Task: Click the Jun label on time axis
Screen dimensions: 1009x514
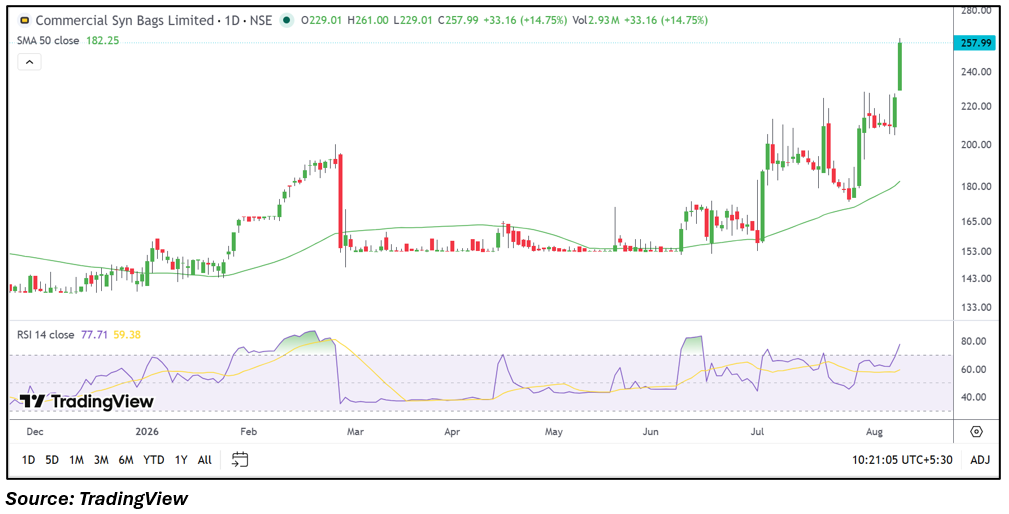Action: [651, 432]
